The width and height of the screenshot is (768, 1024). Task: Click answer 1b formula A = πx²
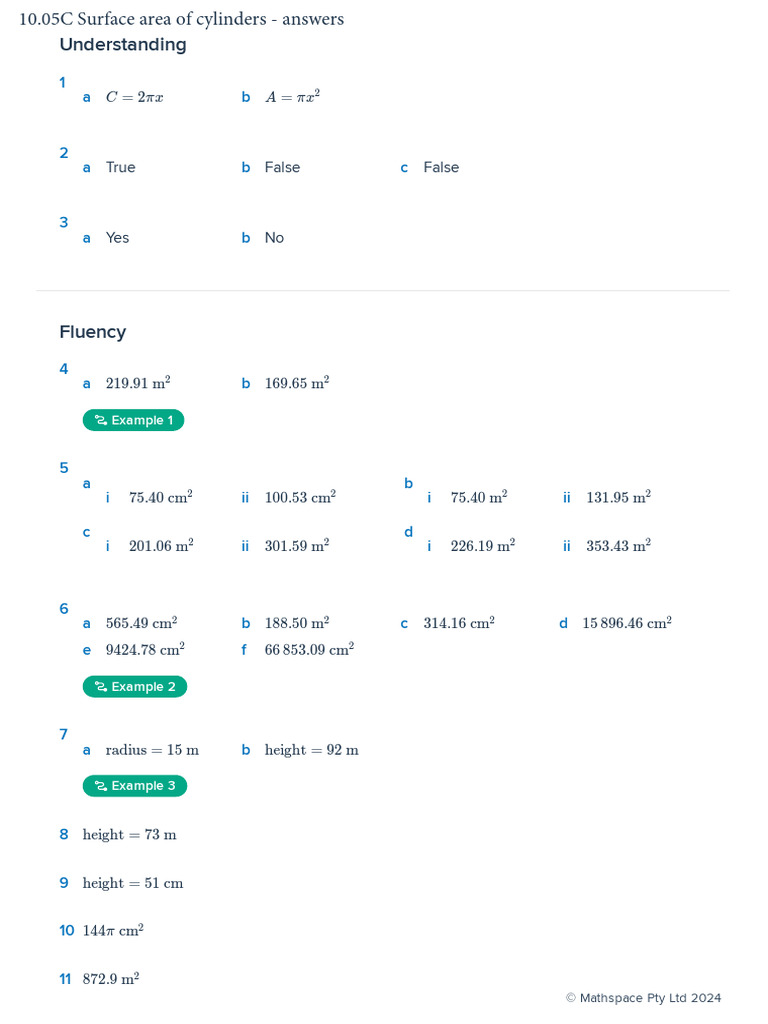(293, 97)
